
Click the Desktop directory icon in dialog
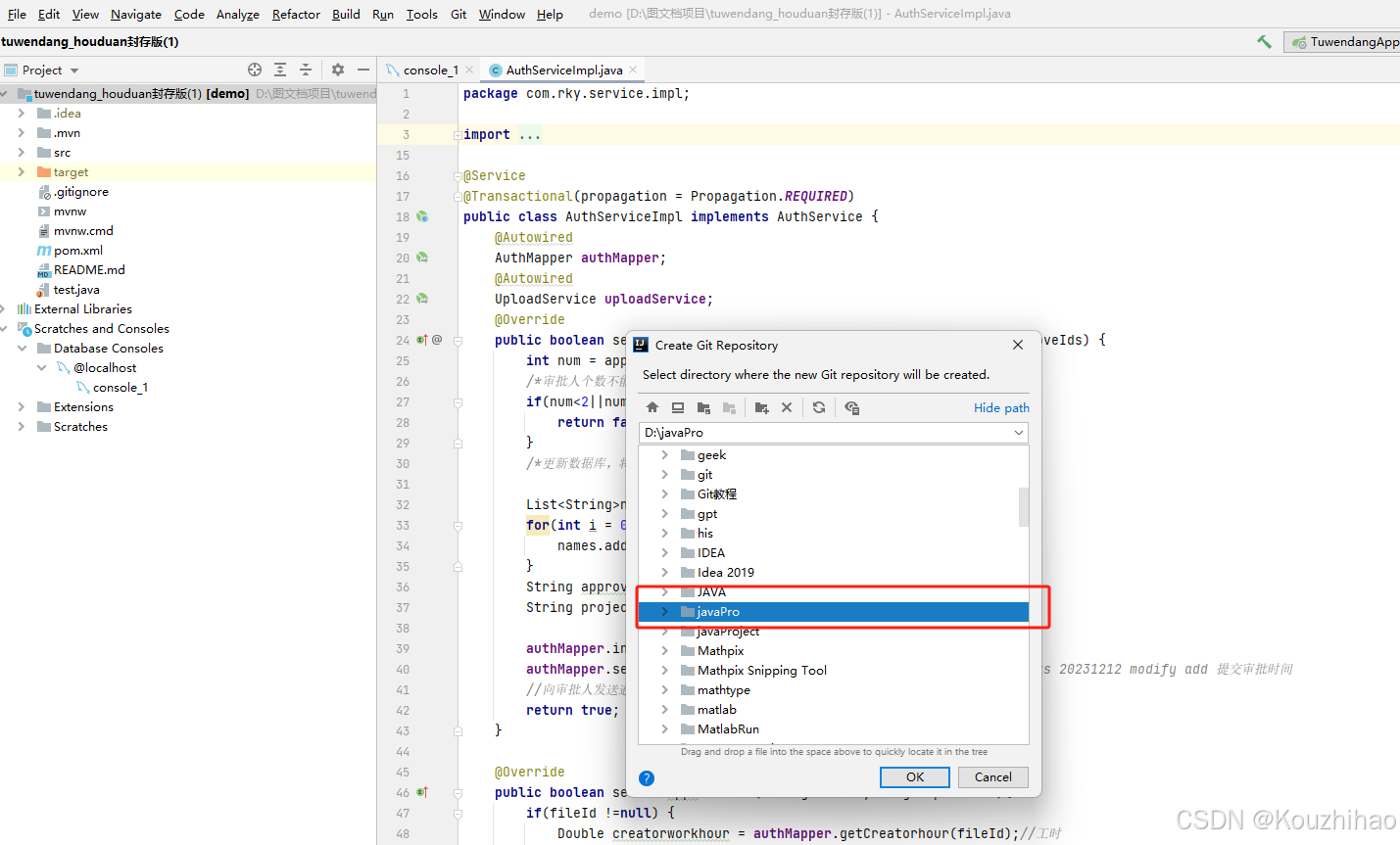click(x=677, y=406)
